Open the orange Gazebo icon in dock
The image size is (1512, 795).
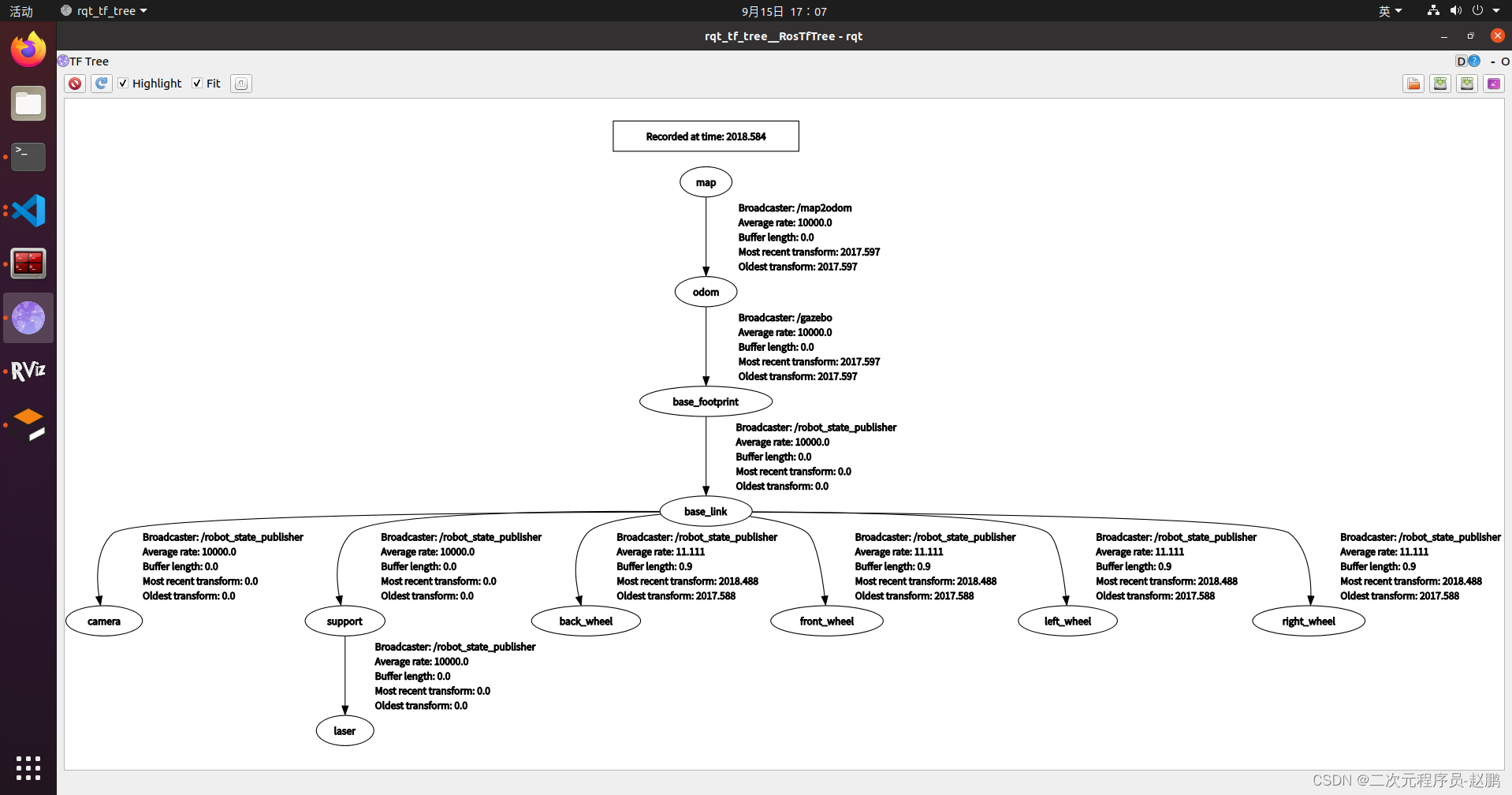[28, 424]
